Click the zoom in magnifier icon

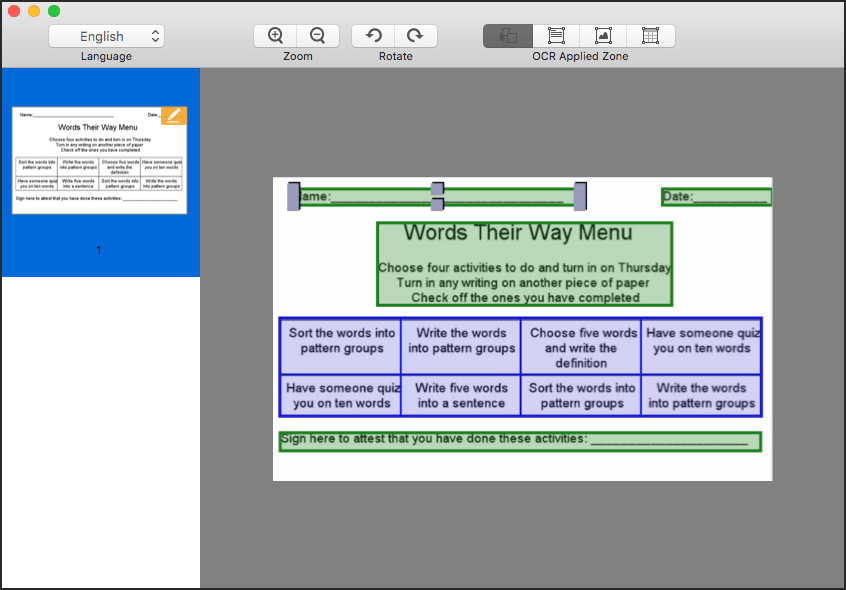[274, 34]
